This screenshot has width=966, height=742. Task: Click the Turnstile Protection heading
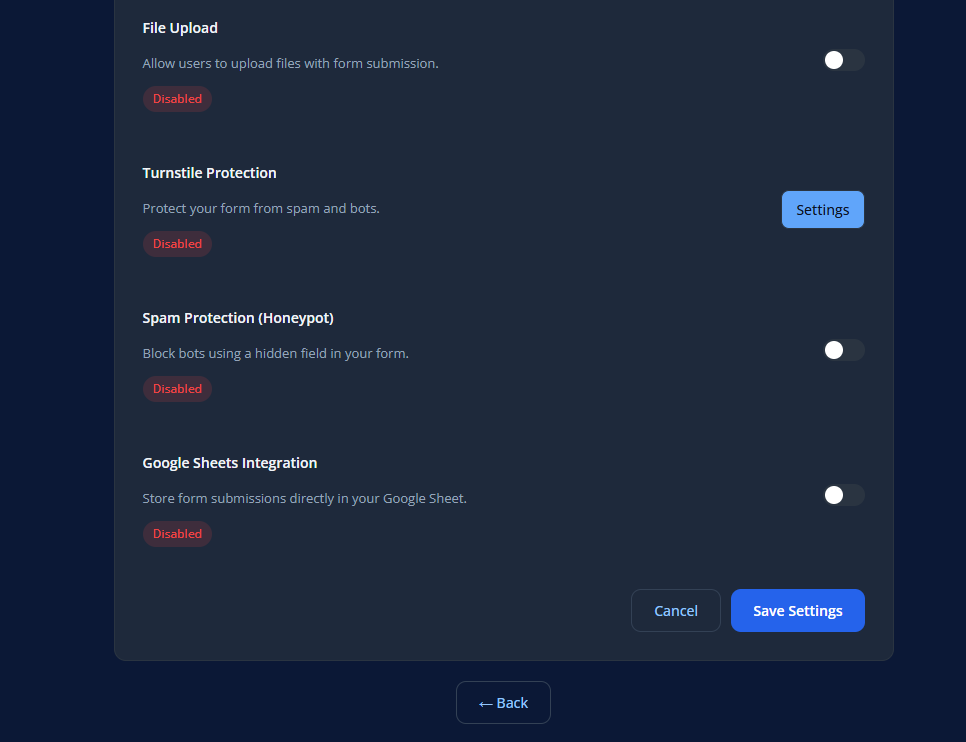(209, 172)
